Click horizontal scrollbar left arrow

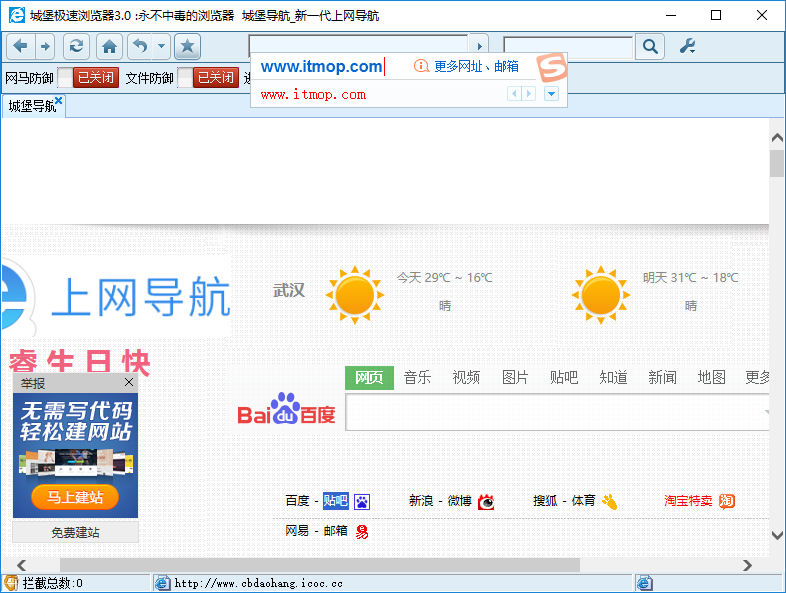click(x=22, y=565)
